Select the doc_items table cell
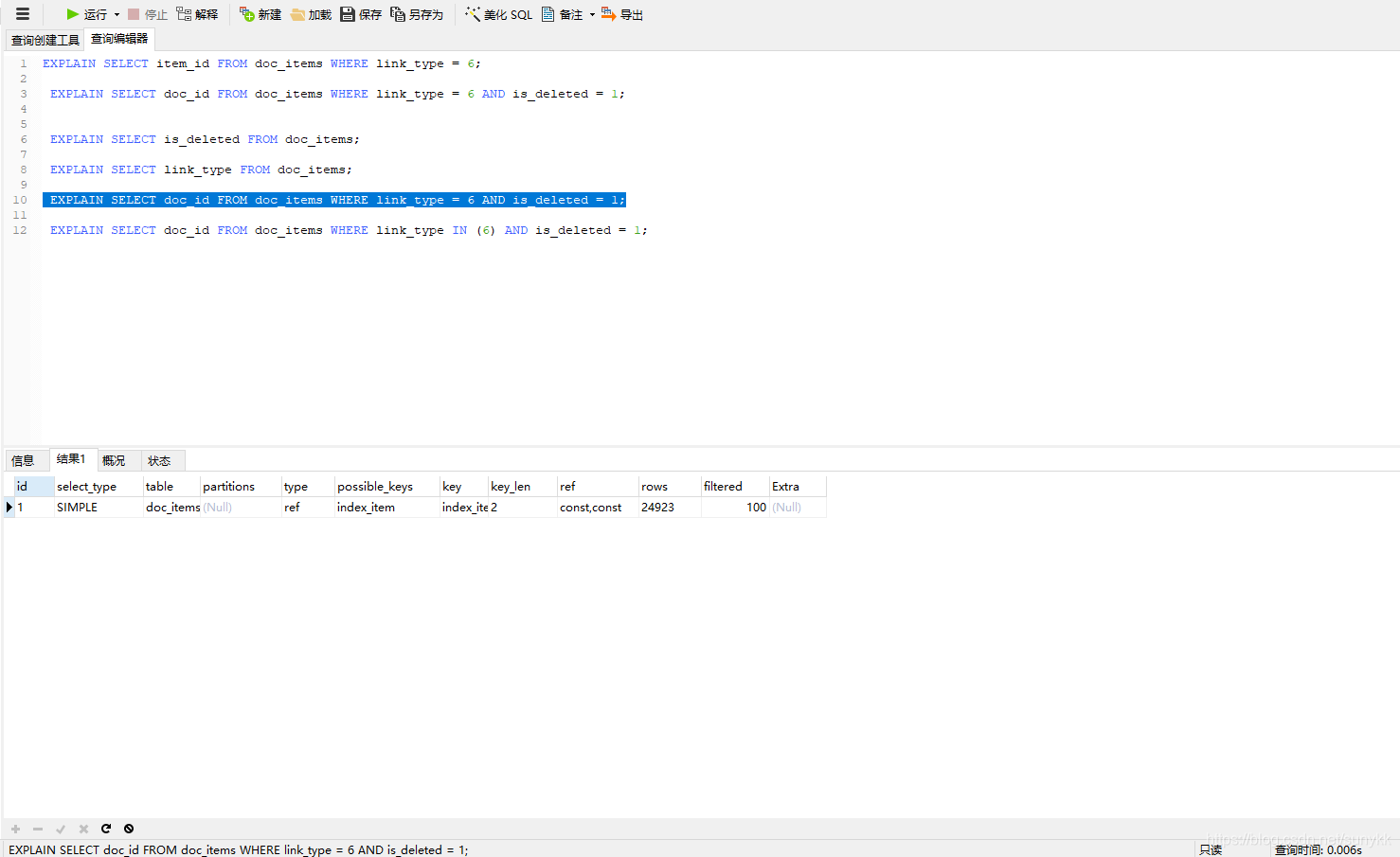The width and height of the screenshot is (1400, 857). coord(171,508)
